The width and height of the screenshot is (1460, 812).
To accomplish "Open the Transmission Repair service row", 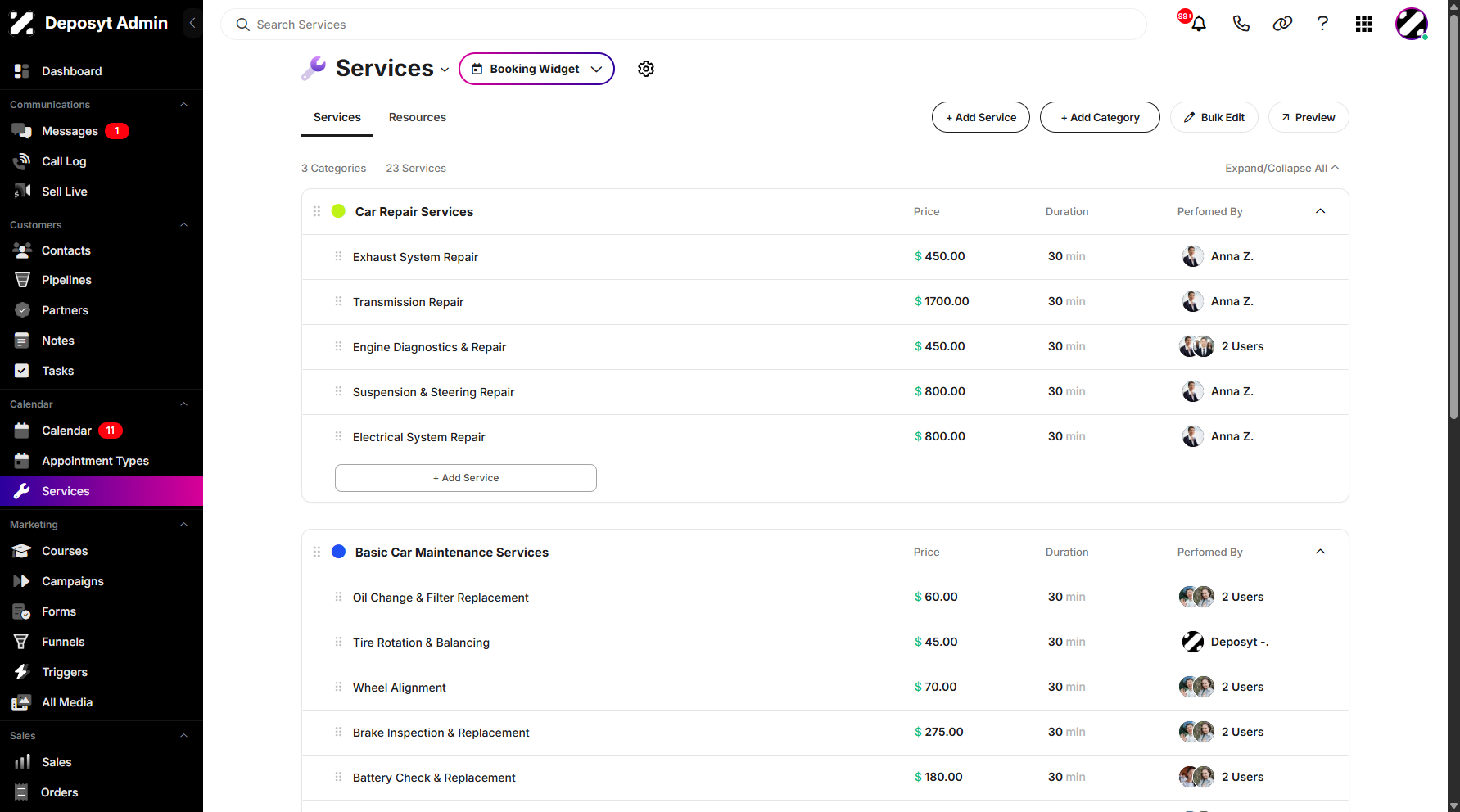I will 825,302.
